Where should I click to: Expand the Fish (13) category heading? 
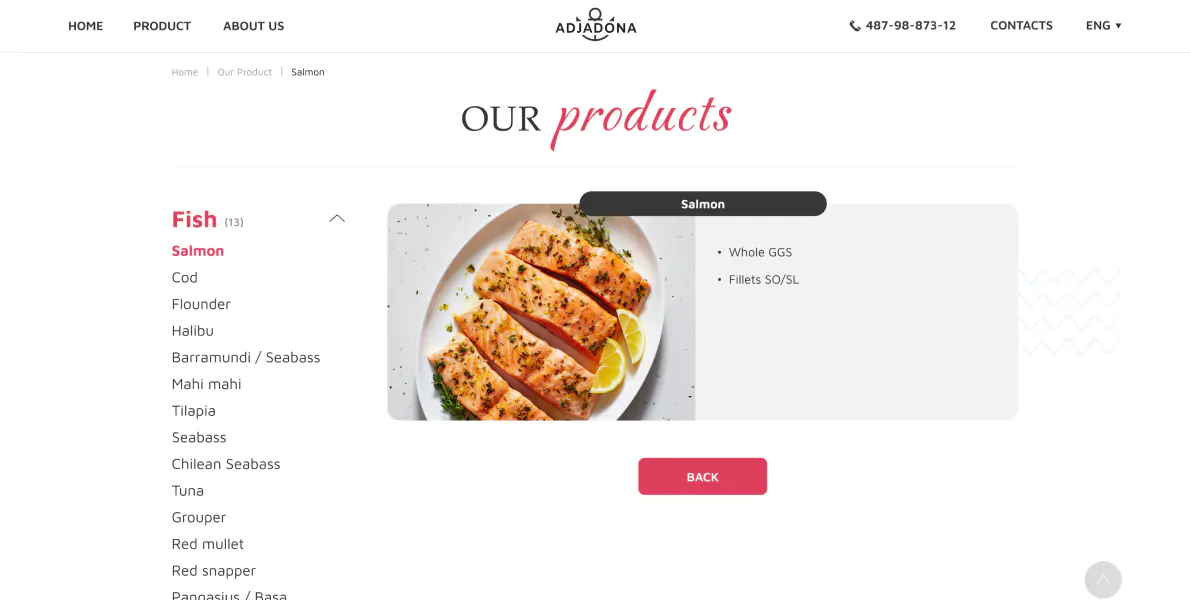[207, 219]
